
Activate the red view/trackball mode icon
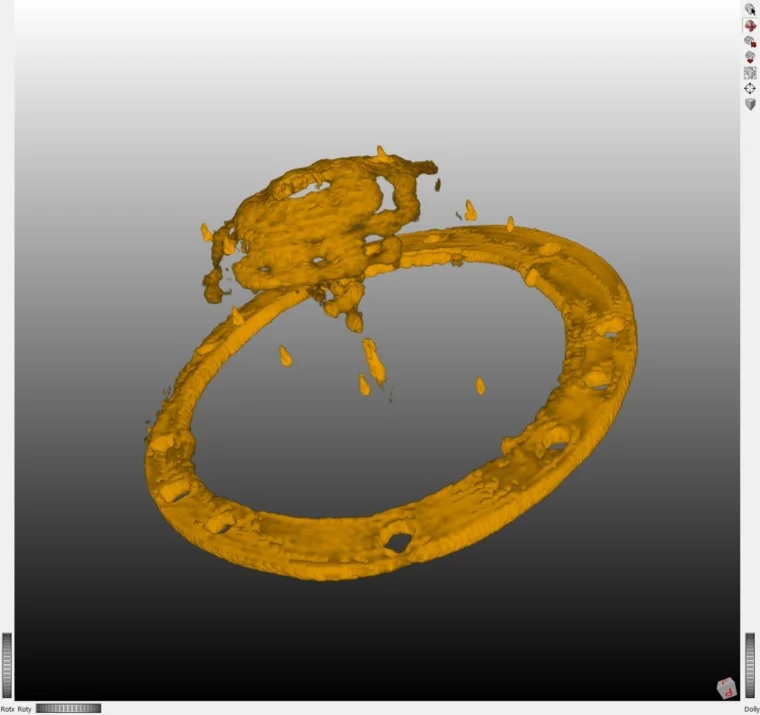(750, 25)
